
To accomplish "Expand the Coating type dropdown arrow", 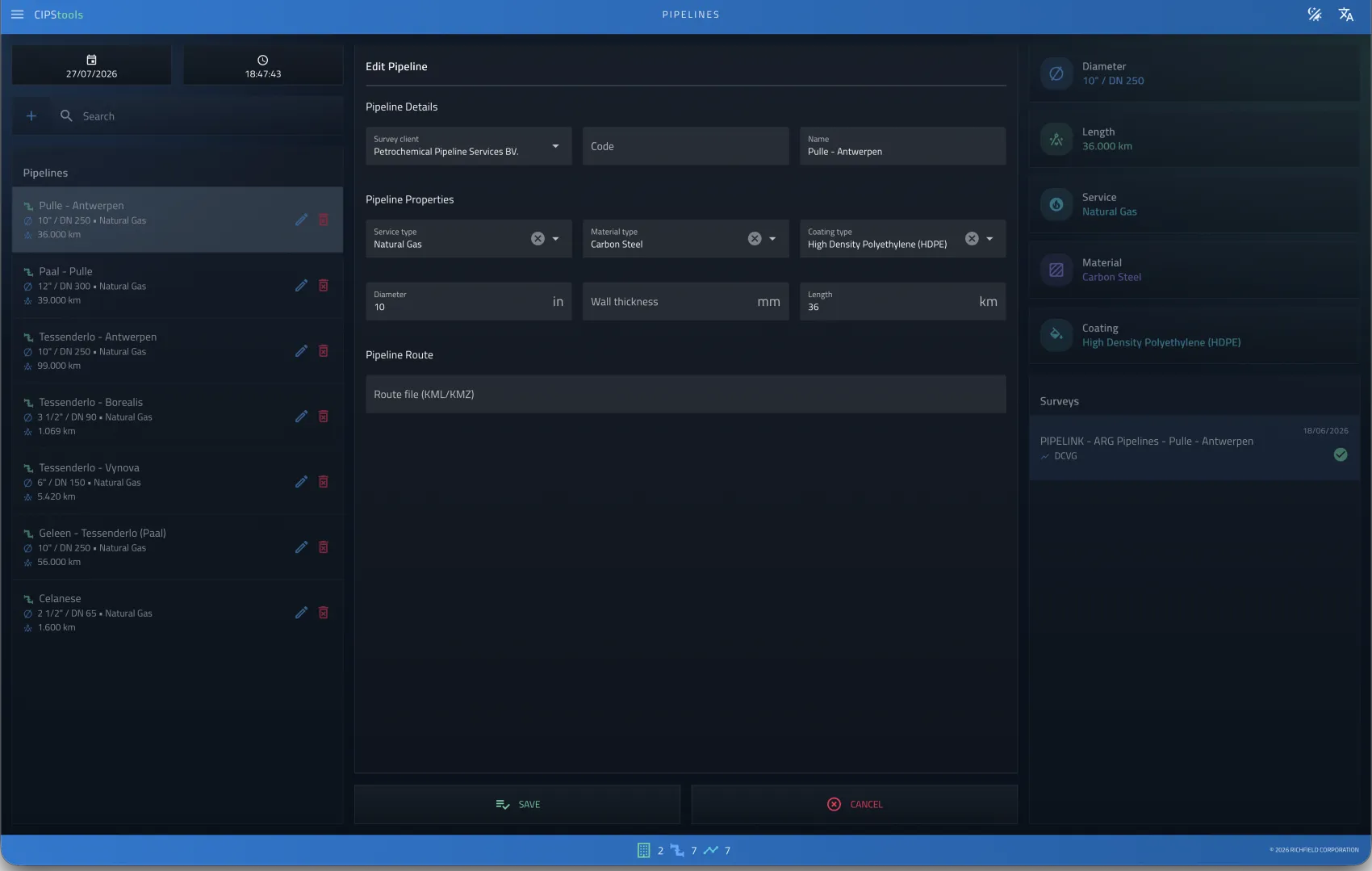I will (989, 238).
